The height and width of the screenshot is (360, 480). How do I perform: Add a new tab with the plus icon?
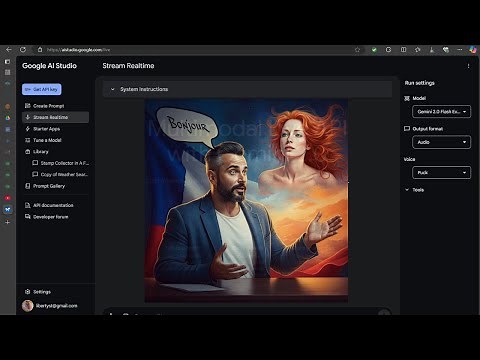pos(8,222)
